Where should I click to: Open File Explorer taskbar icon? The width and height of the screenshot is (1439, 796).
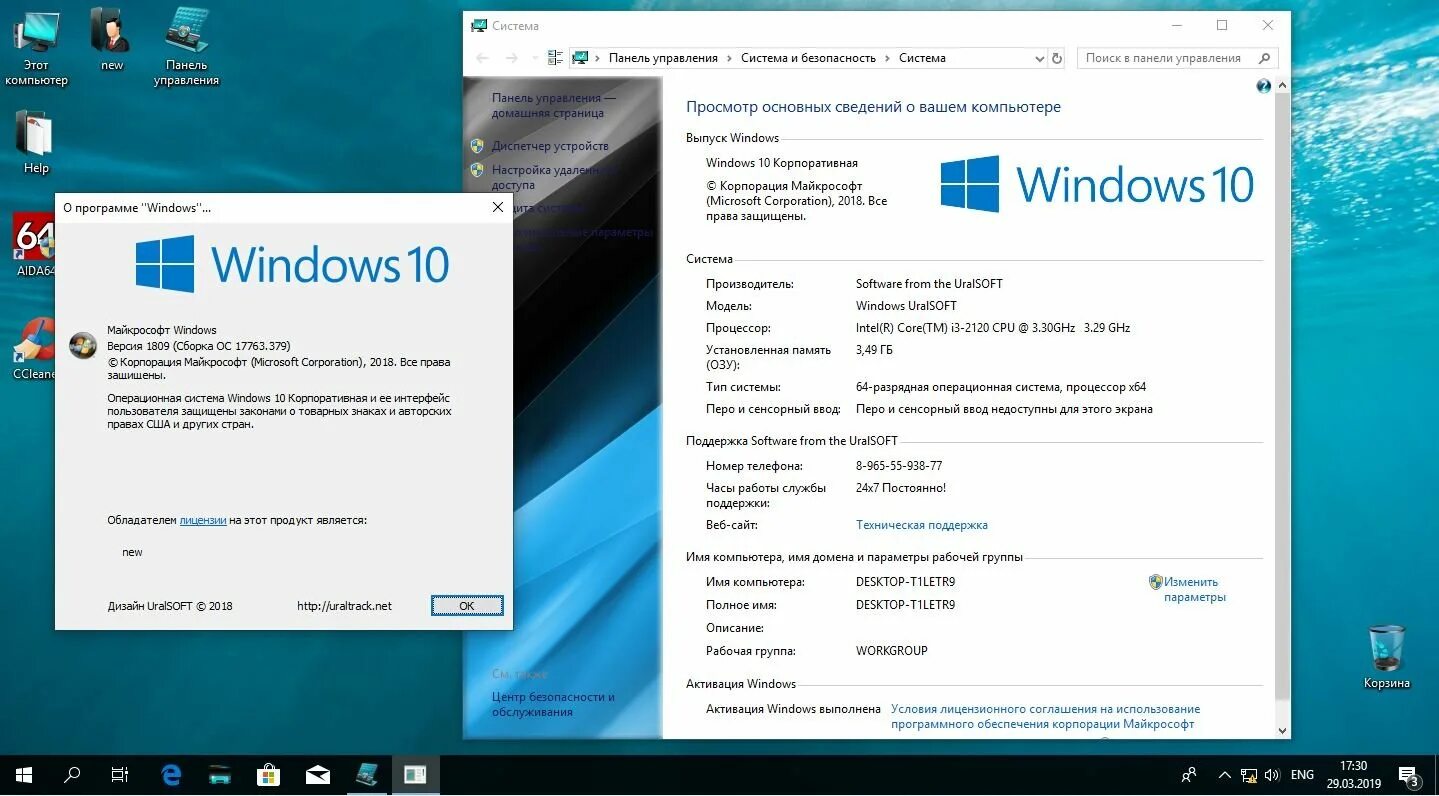click(x=220, y=775)
